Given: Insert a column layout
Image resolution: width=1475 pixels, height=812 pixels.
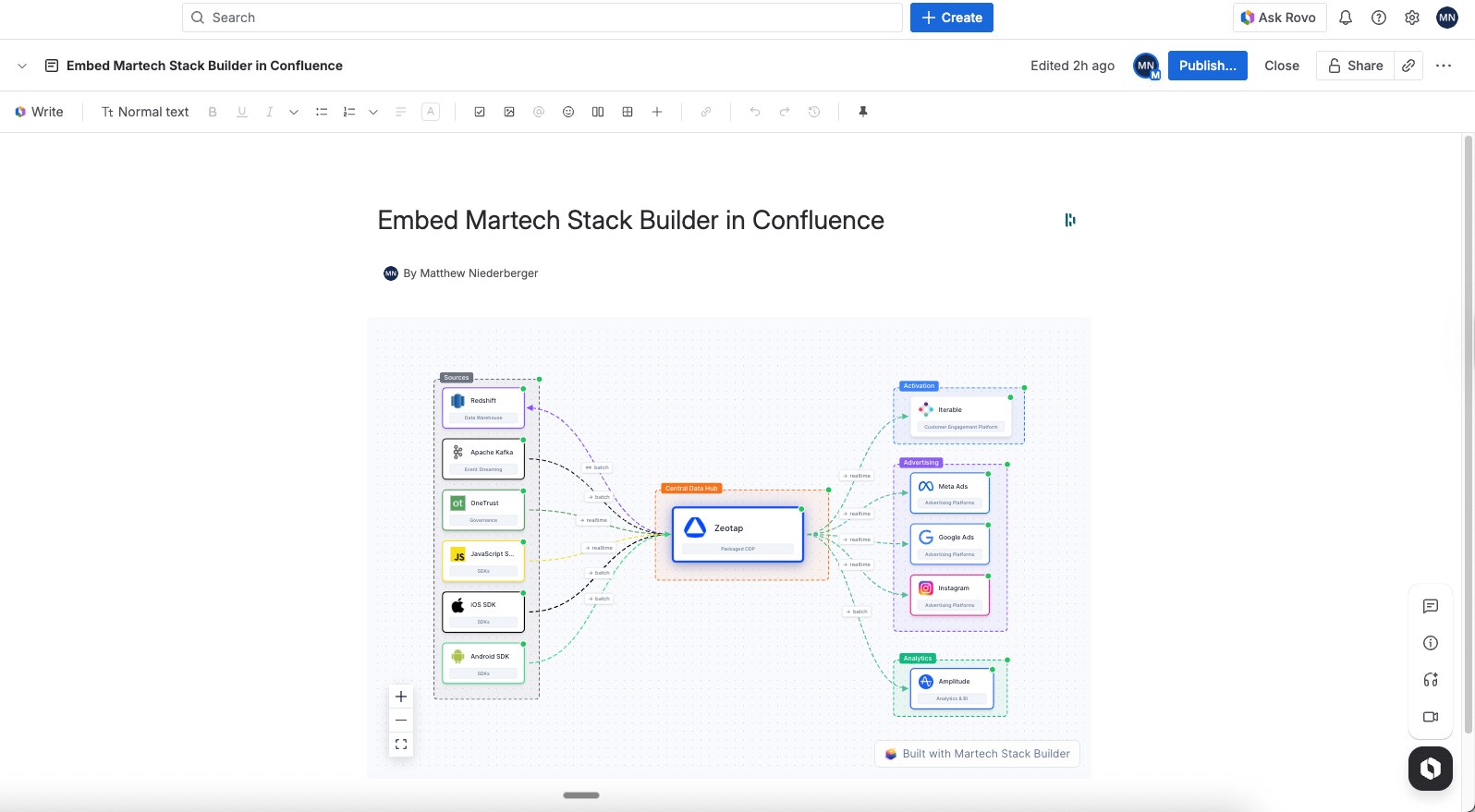Looking at the screenshot, I should [x=598, y=112].
